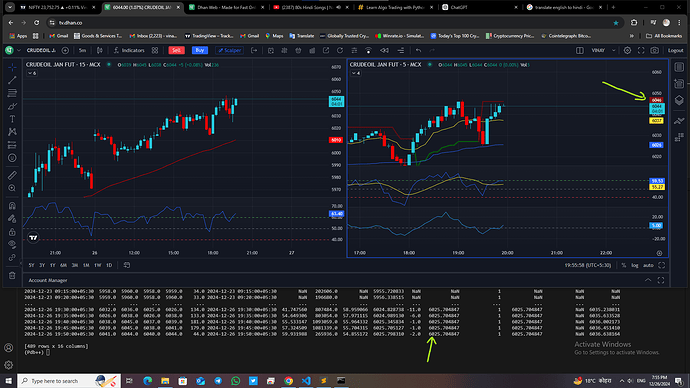Select the trend line drawing tool
The width and height of the screenshot is (690, 388).
12,80
